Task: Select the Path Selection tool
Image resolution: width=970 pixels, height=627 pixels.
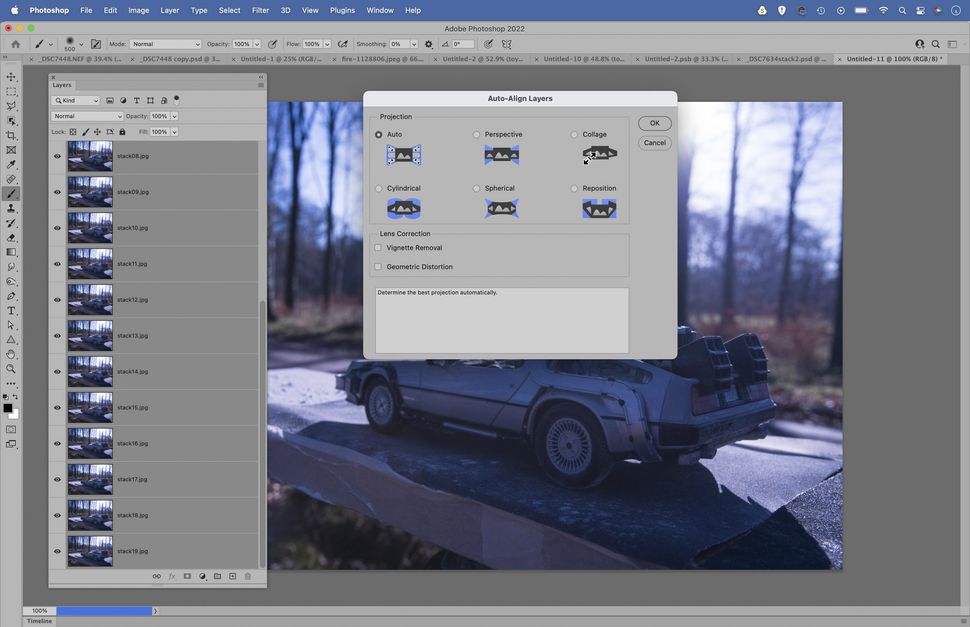Action: click(11, 325)
